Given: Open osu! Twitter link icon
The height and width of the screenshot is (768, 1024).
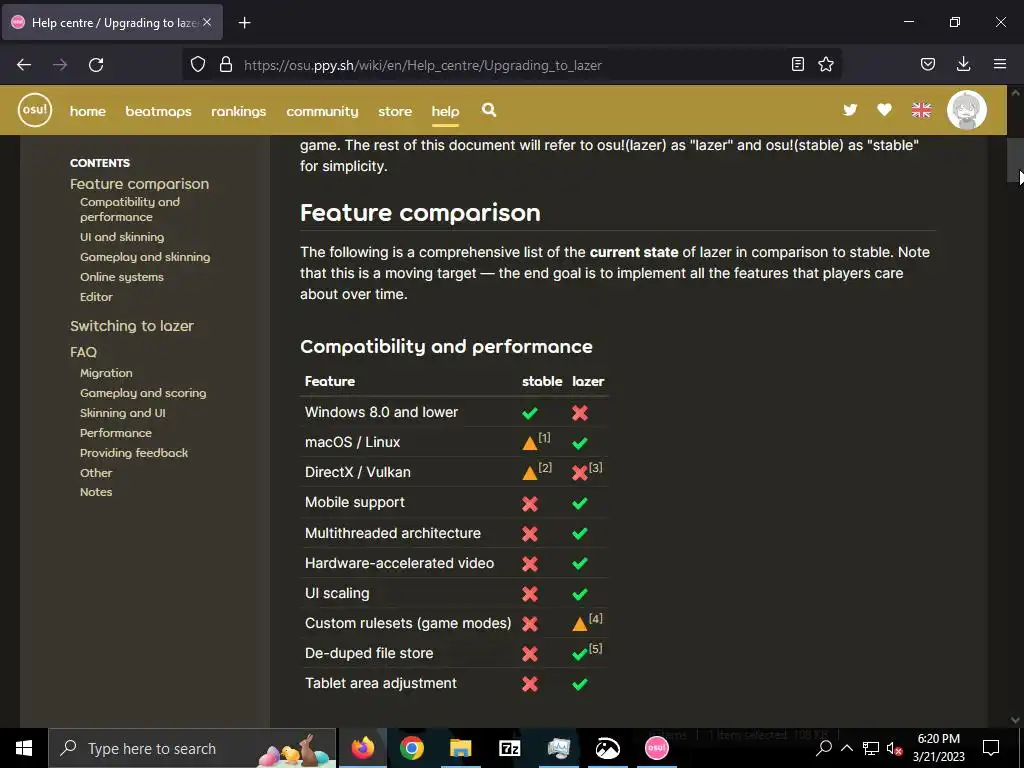Looking at the screenshot, I should pos(850,110).
